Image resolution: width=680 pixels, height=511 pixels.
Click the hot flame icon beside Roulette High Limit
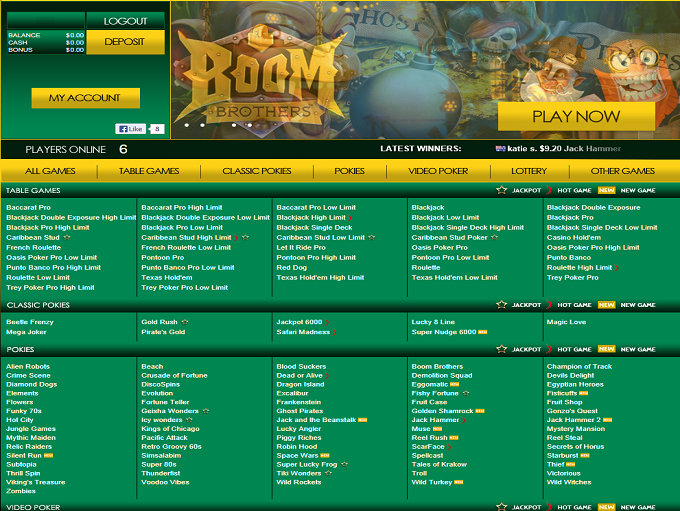pyautogui.click(x=616, y=268)
